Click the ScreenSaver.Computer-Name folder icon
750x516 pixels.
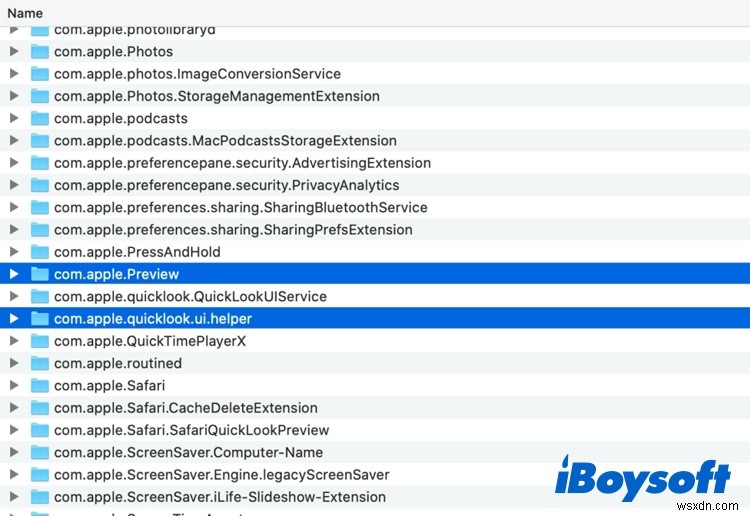click(40, 452)
